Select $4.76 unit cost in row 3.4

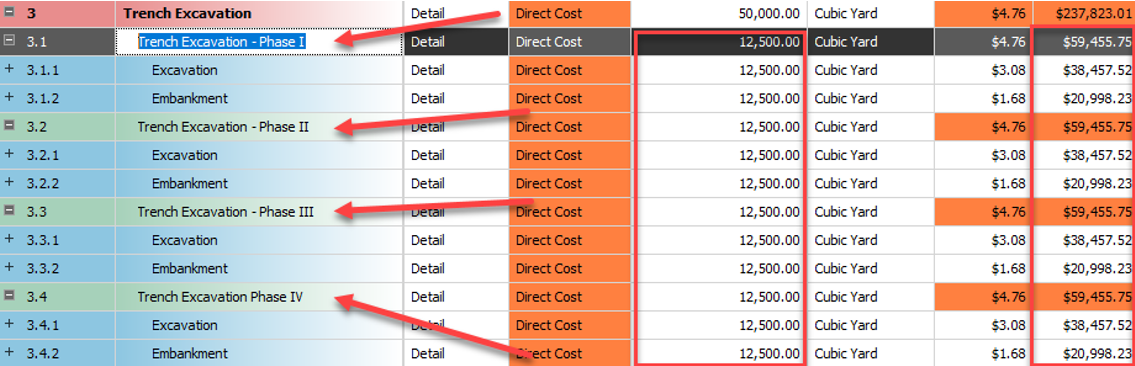(984, 297)
